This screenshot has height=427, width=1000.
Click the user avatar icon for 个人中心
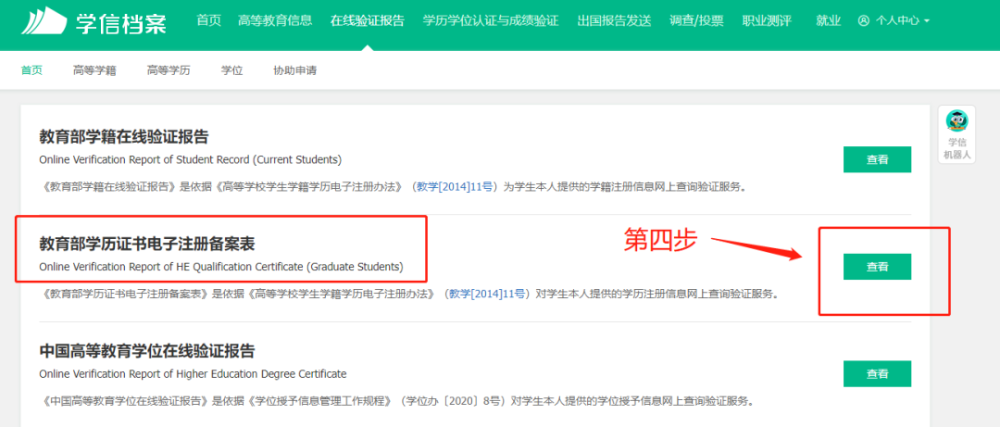click(x=864, y=21)
